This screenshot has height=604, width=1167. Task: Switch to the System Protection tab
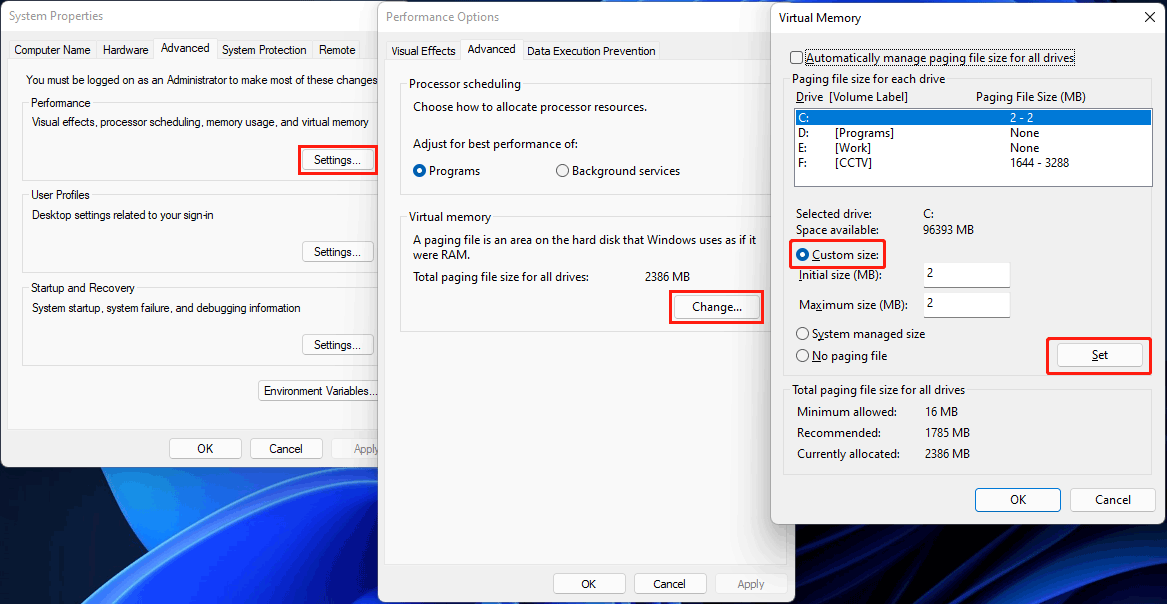click(x=263, y=49)
